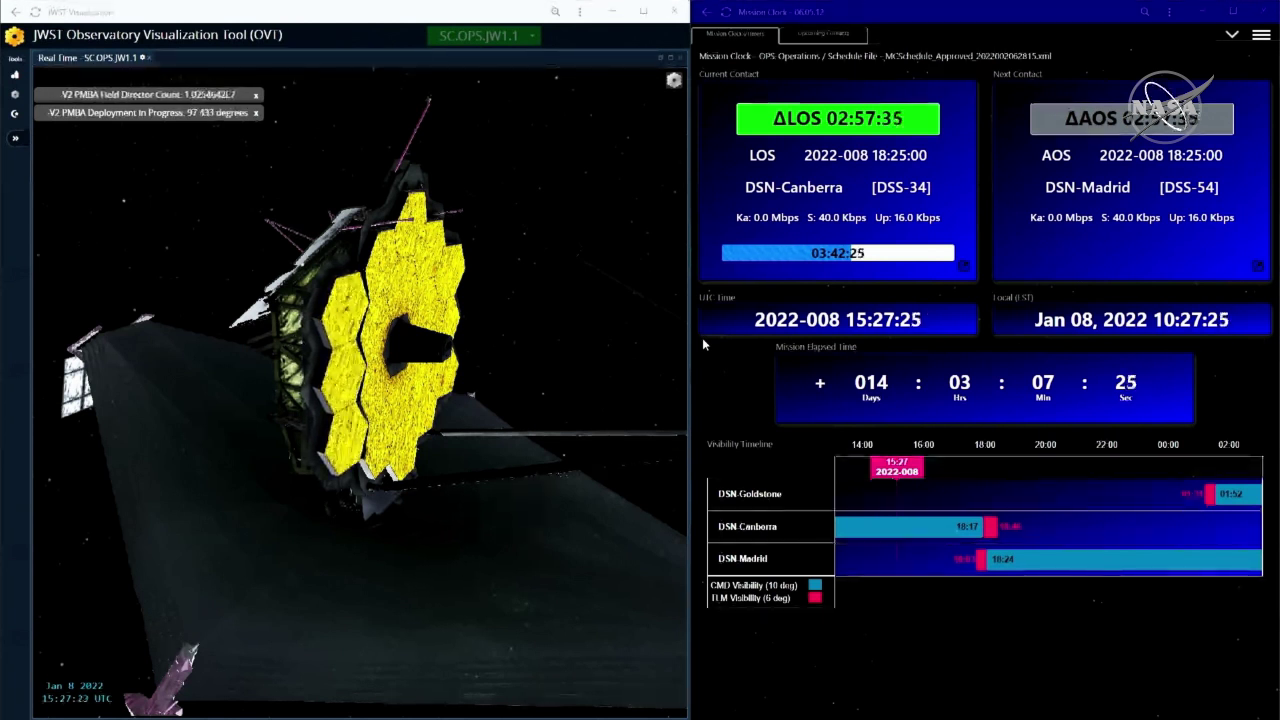Click the OVT gear logo icon
Screen dimensions: 1280x720
click(14, 37)
